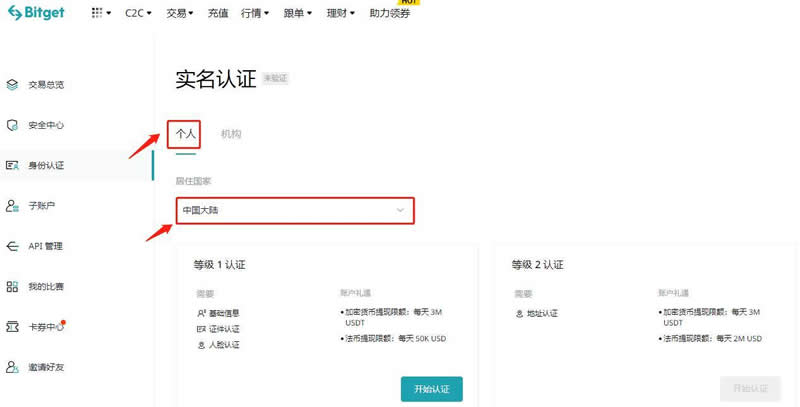Click the 未验证 status badge
This screenshot has width=800, height=407.
click(x=275, y=79)
